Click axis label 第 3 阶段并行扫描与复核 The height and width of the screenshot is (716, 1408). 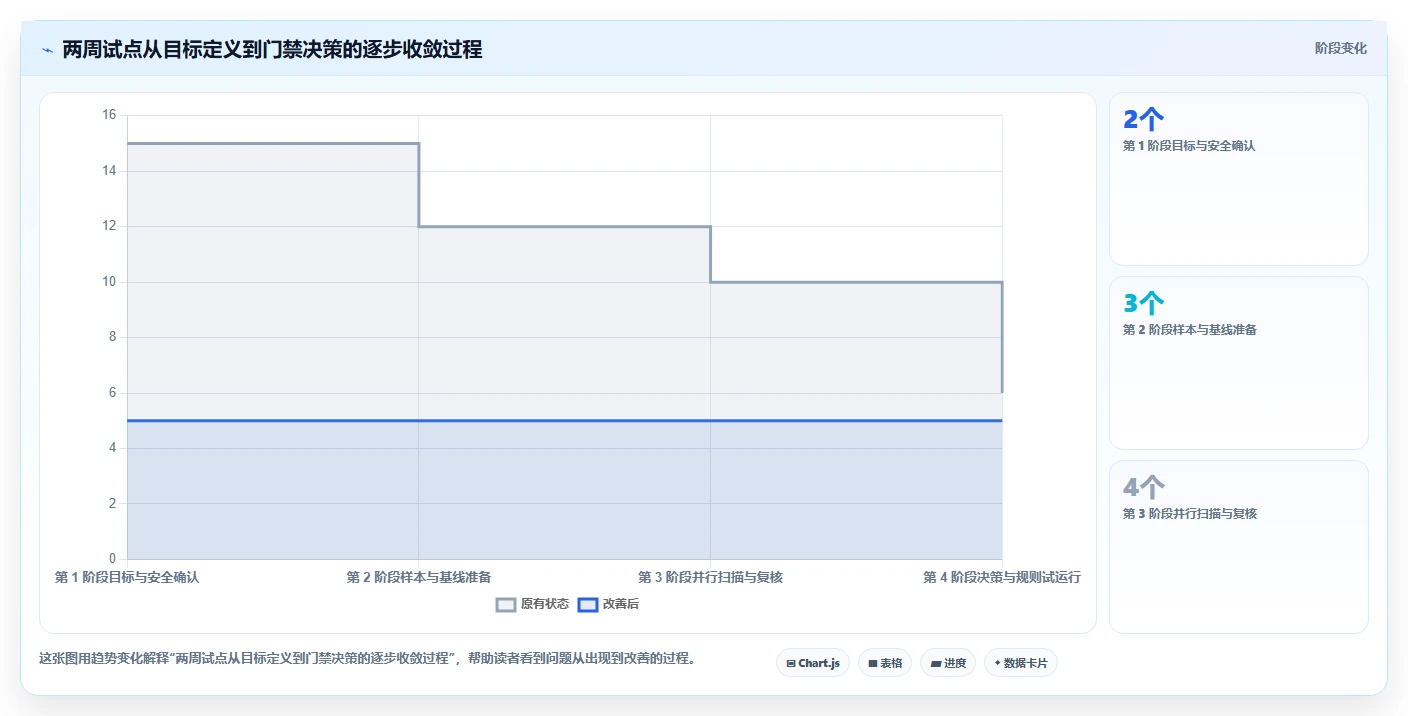click(711, 577)
